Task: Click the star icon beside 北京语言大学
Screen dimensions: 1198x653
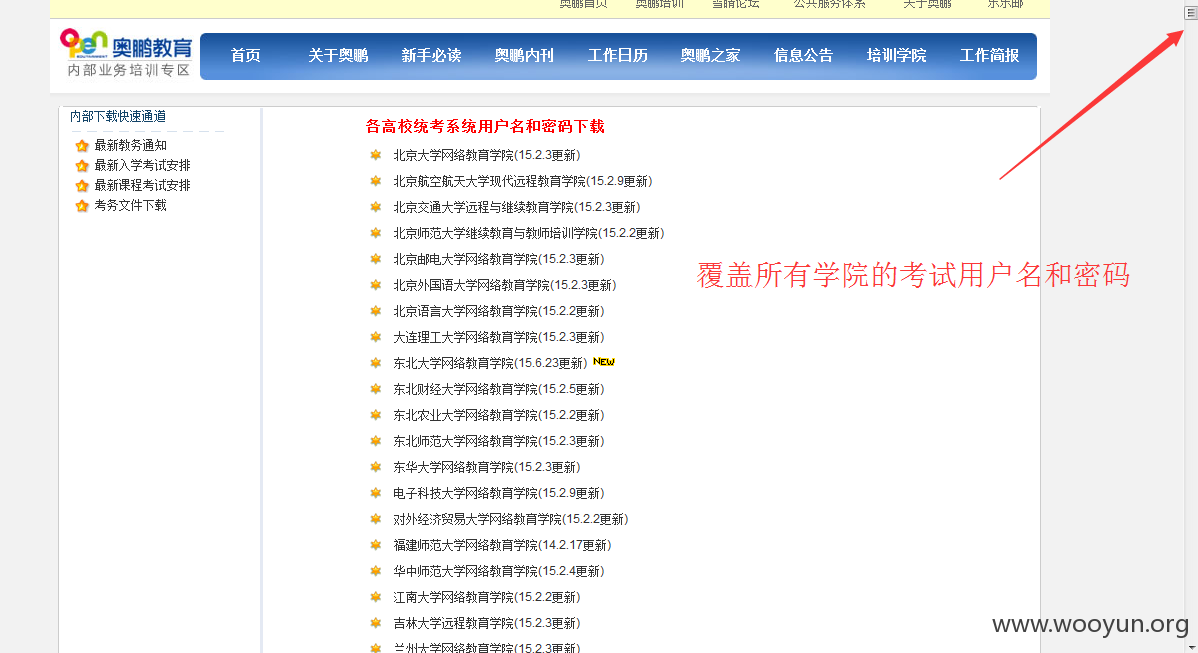Action: pos(375,311)
